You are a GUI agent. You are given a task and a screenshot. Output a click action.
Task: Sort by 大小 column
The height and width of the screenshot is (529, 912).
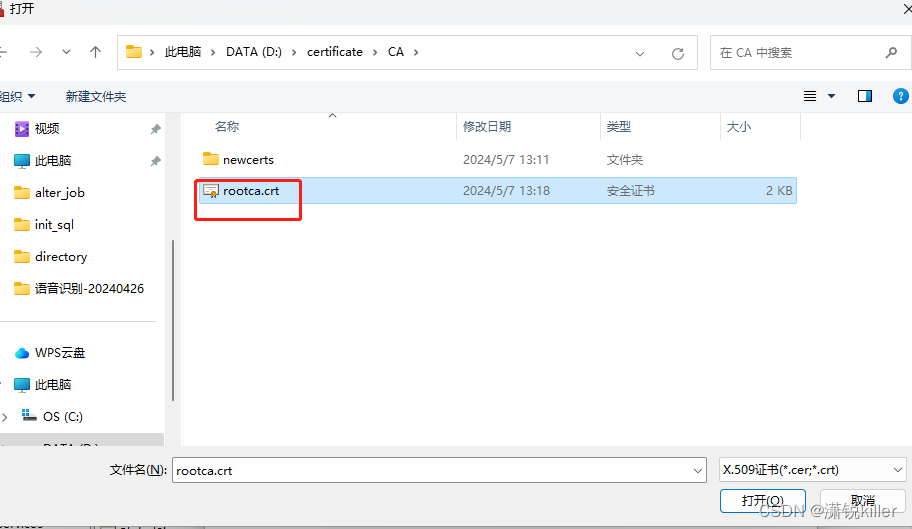[x=739, y=127]
